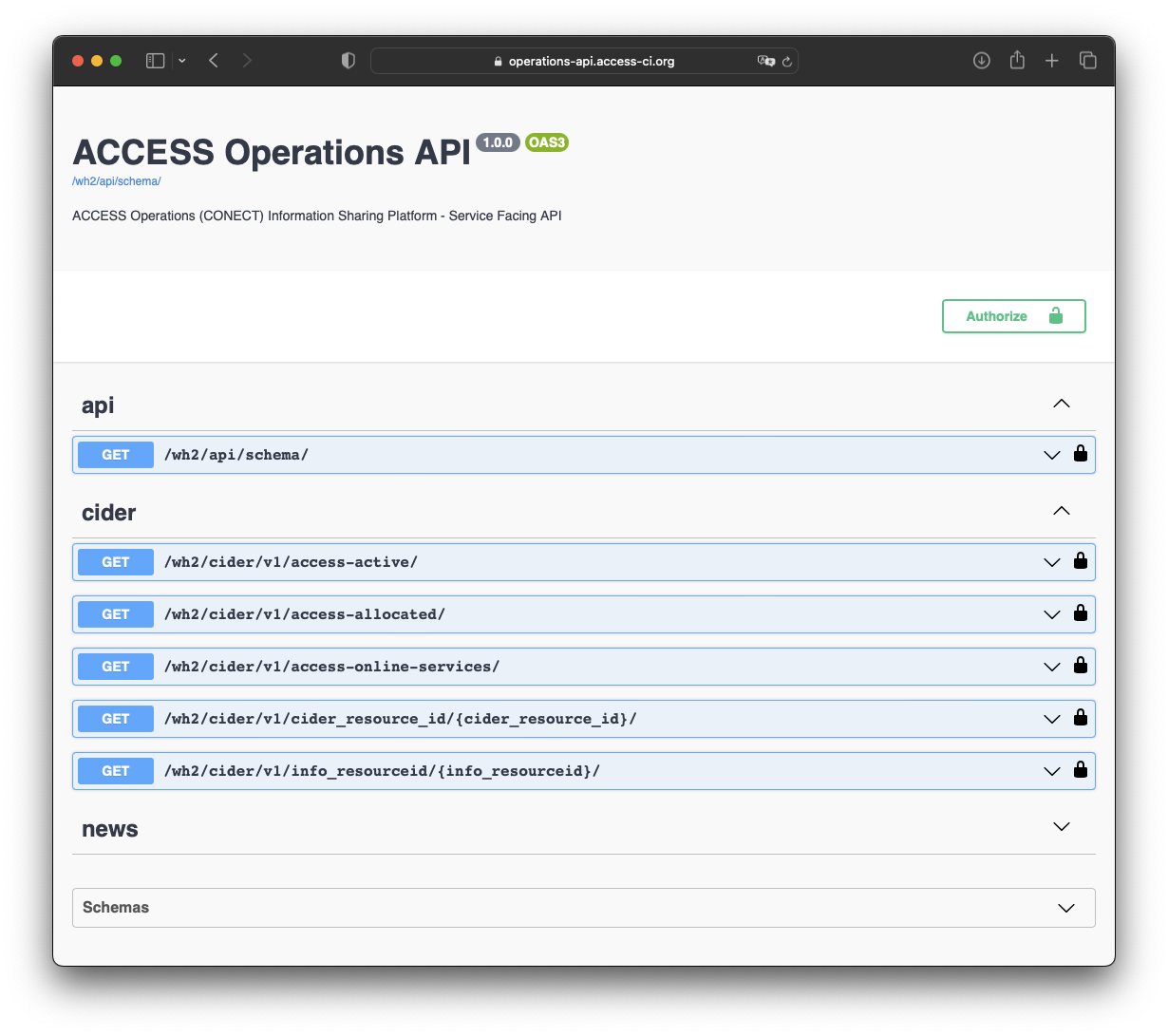Click GET badge for cider_resource_id endpoint
The image size is (1168, 1036).
click(116, 719)
